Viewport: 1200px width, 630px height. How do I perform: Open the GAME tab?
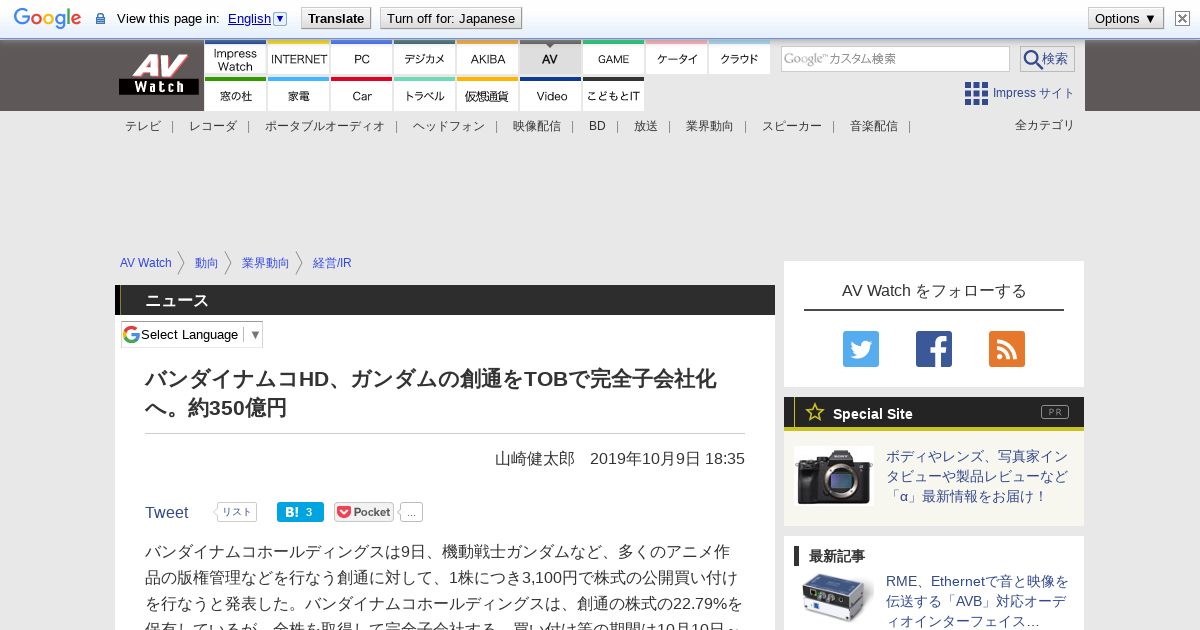pyautogui.click(x=614, y=59)
